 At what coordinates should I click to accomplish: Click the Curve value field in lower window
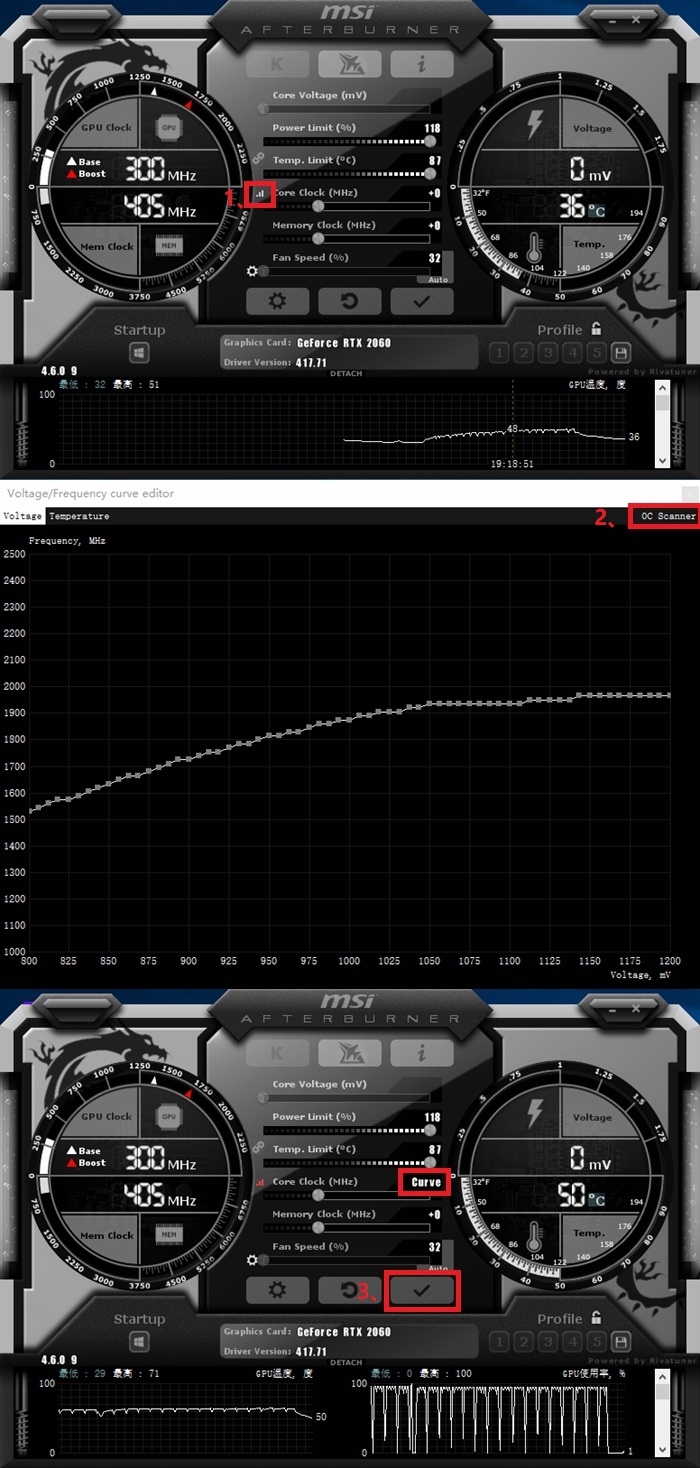(426, 1182)
